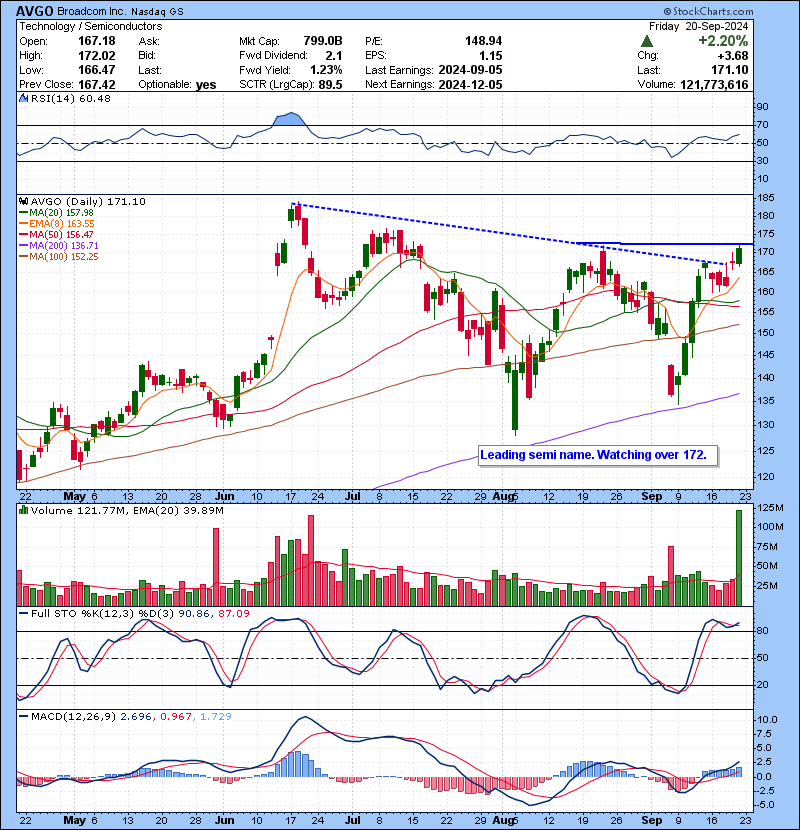Image resolution: width=800 pixels, height=830 pixels.
Task: Click the Sep label on the price chart date axis
Action: click(x=651, y=497)
